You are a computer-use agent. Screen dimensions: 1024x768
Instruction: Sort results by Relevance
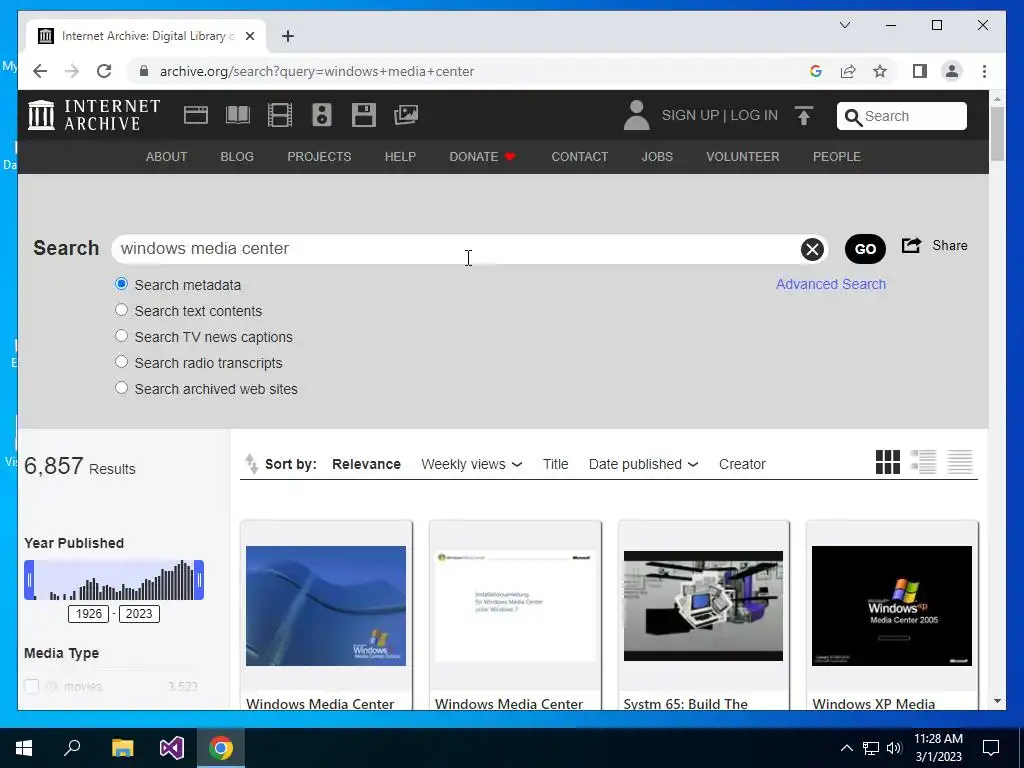tap(366, 464)
